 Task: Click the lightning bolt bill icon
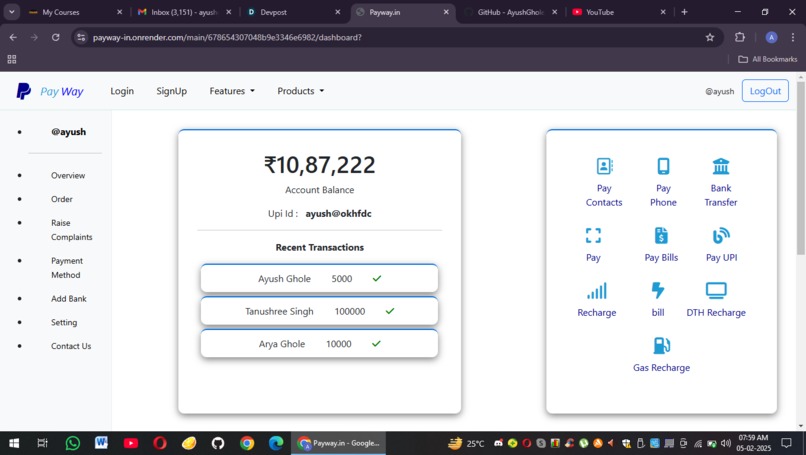(x=658, y=290)
